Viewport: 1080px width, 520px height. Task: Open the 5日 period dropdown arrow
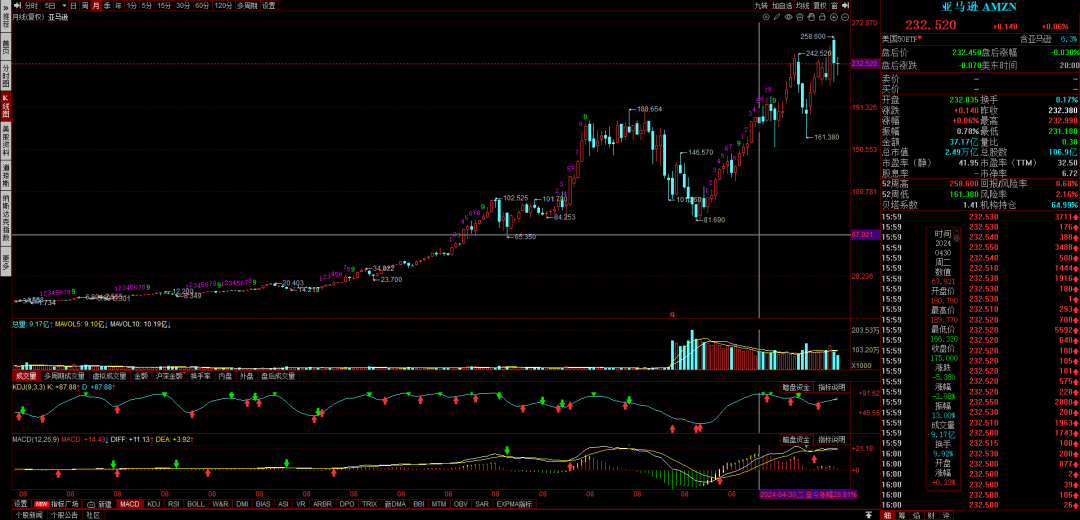(x=62, y=5)
